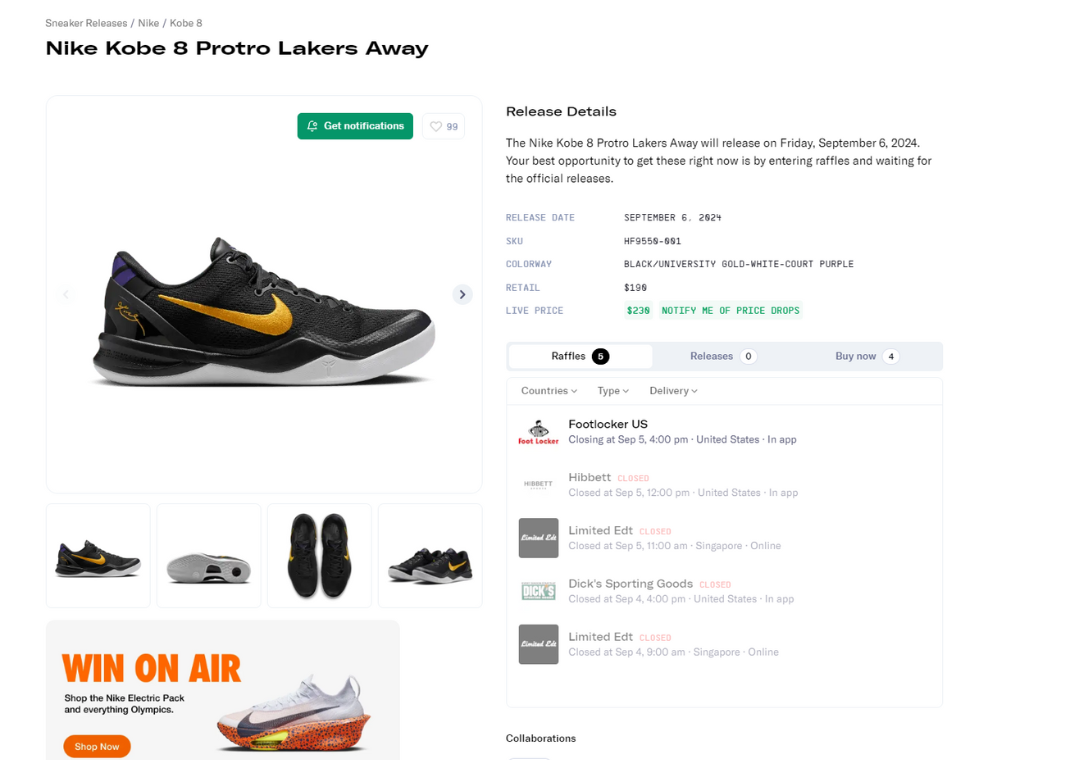Image resolution: width=1070 pixels, height=760 pixels.
Task: Open the Kobe 8 breadcrumb link
Action: pos(186,23)
